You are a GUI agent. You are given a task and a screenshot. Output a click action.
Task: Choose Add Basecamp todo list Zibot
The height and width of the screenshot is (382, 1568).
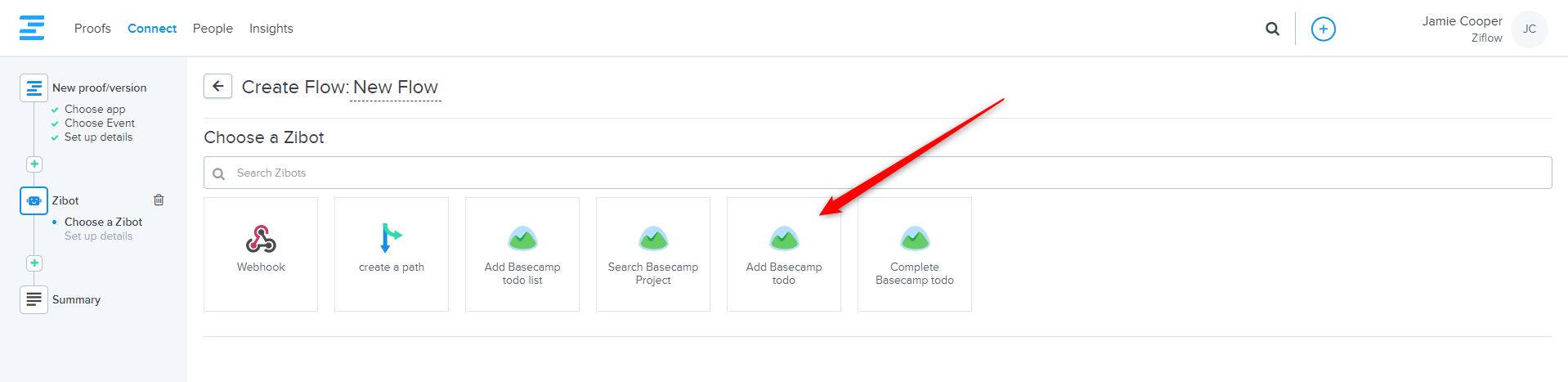tap(522, 254)
